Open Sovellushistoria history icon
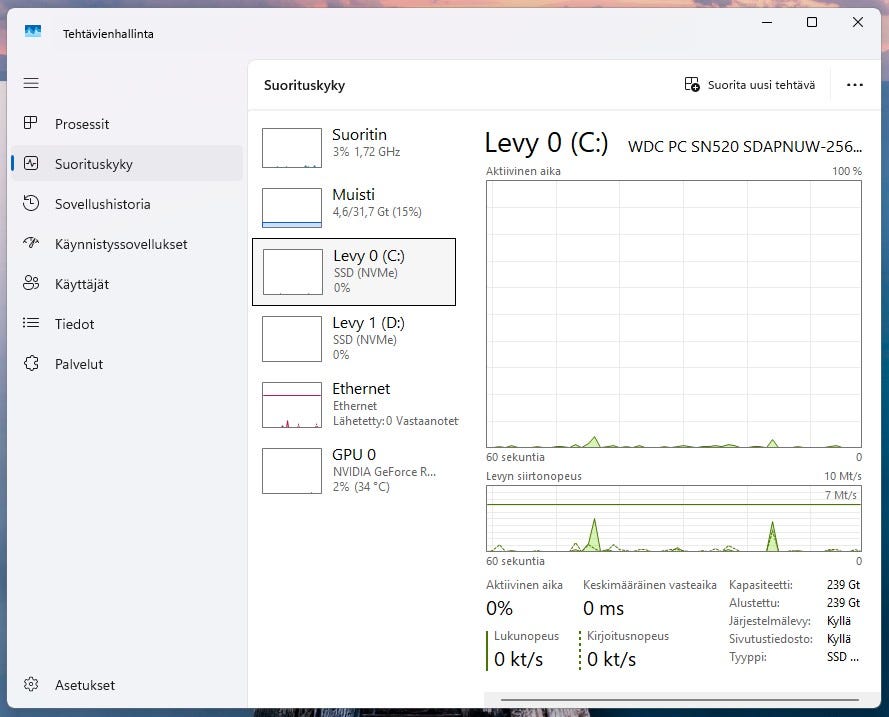The image size is (889, 717). pyautogui.click(x=31, y=203)
